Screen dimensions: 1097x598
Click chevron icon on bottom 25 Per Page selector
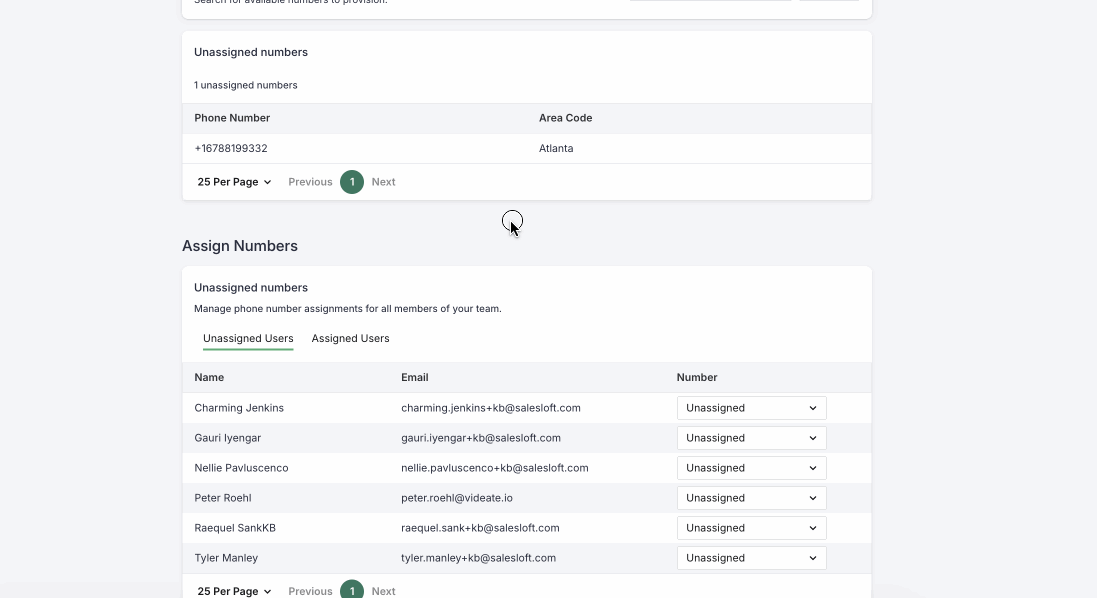[x=265, y=591]
